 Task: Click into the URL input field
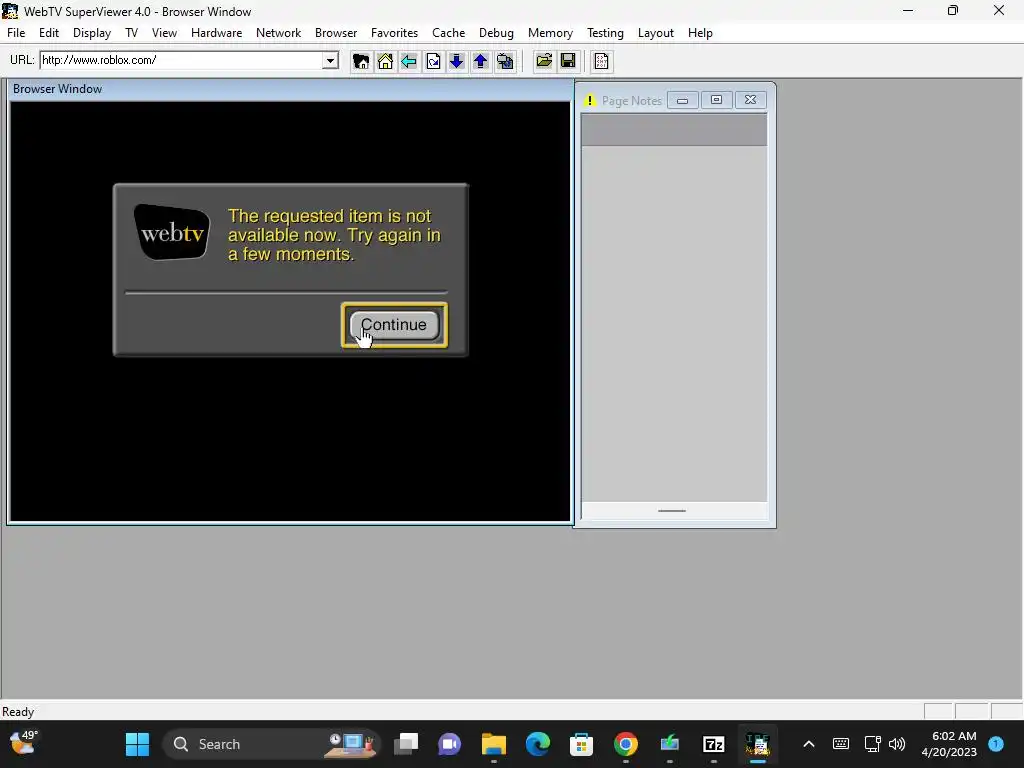pos(182,61)
